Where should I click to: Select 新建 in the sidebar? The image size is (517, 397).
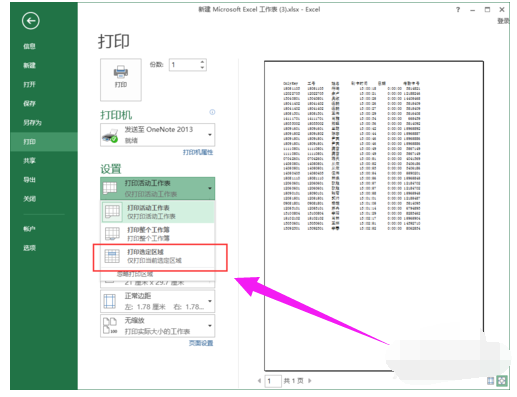tap(29, 65)
